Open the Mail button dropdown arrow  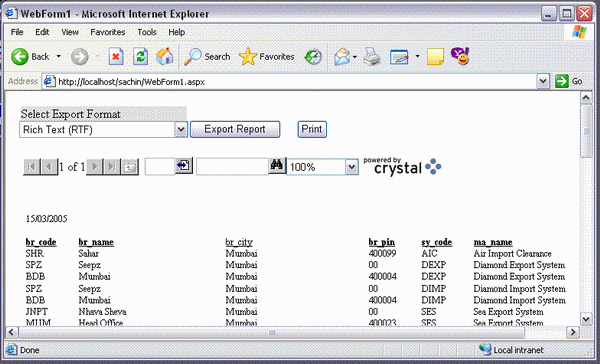point(355,57)
